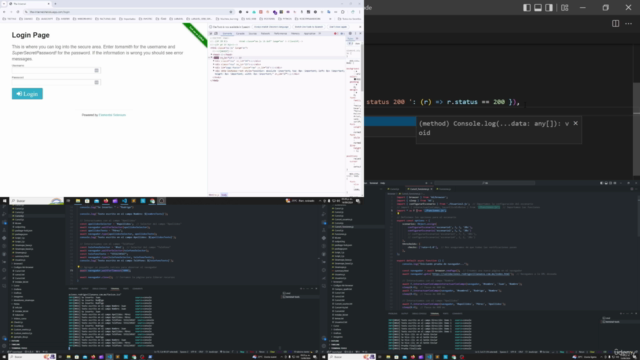Focus the Username input field
This screenshot has width=640, height=360.
56,70
